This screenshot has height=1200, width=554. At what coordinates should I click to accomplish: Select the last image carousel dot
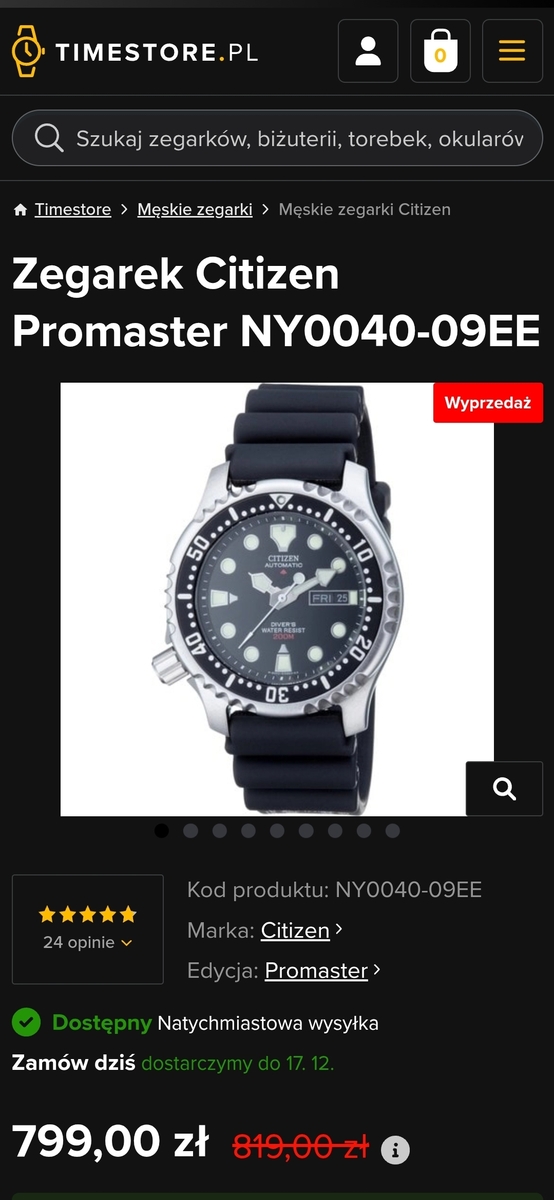click(393, 831)
